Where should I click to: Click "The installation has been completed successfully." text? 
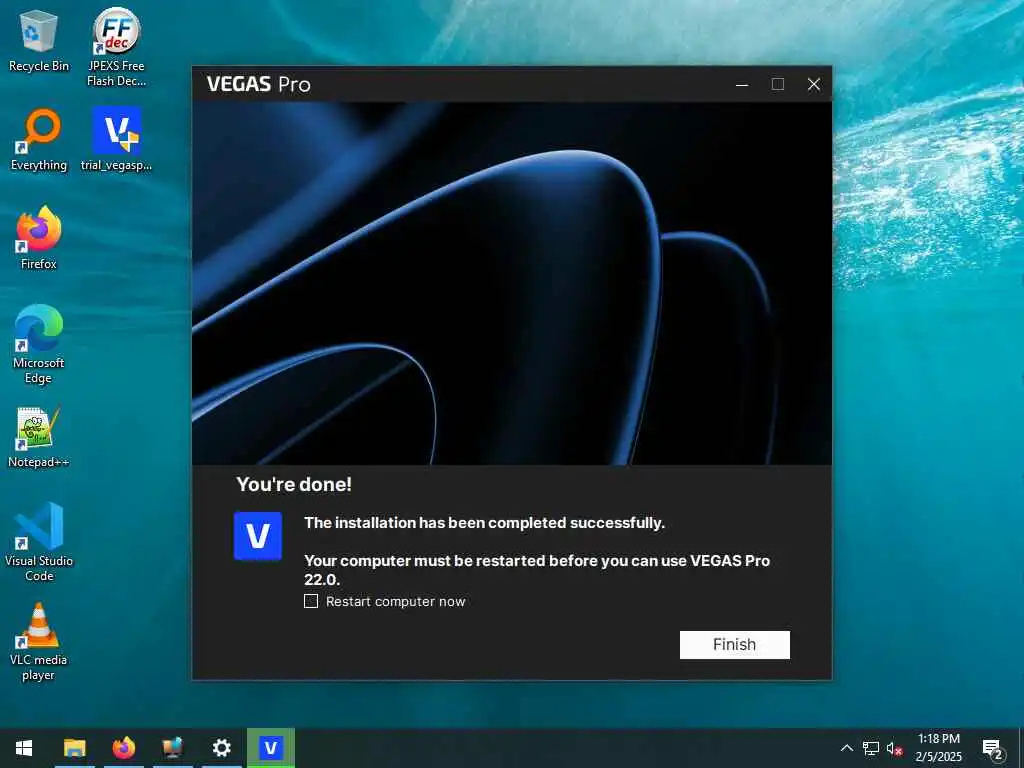(x=485, y=522)
